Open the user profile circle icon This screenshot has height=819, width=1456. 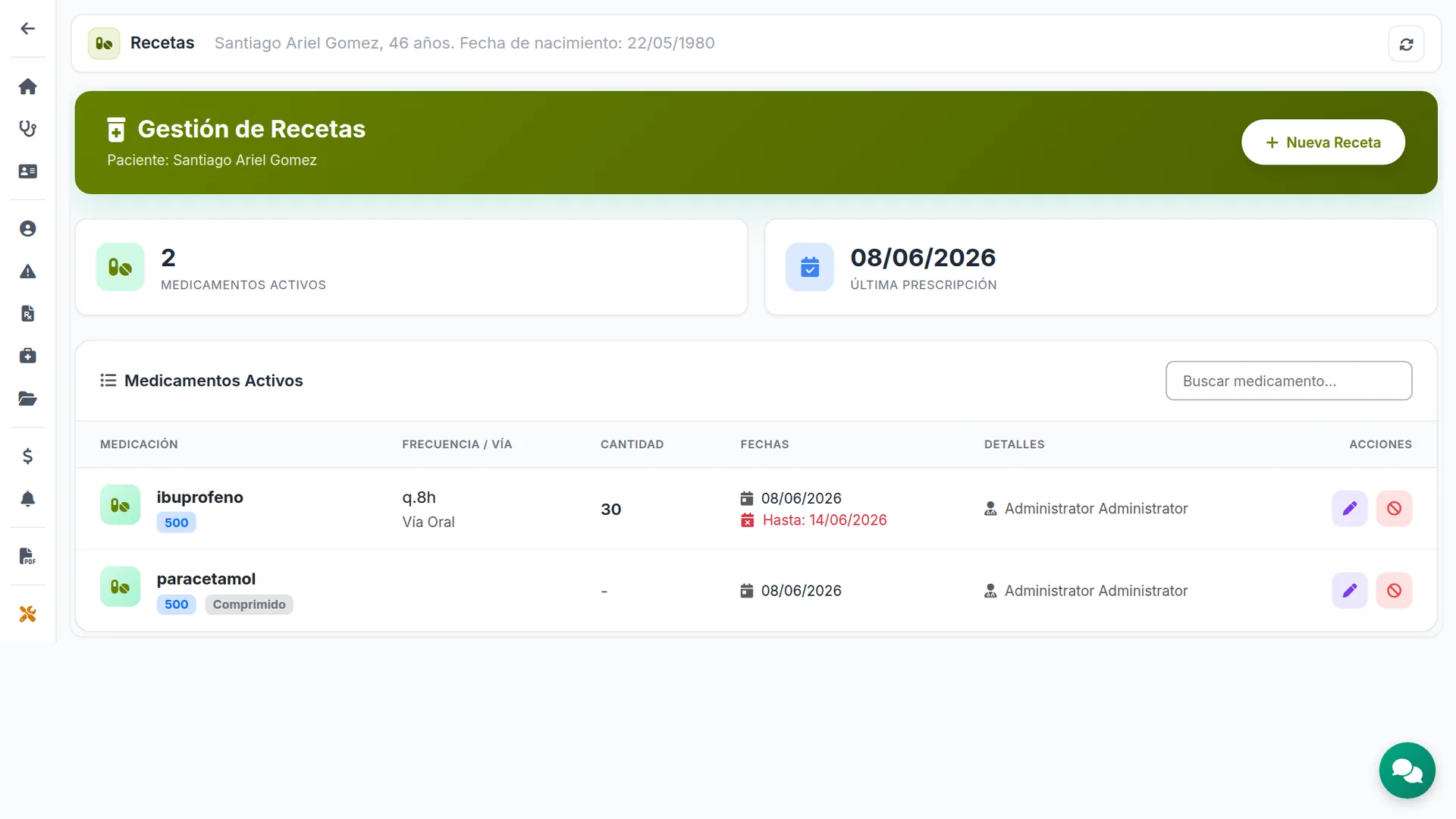[27, 229]
